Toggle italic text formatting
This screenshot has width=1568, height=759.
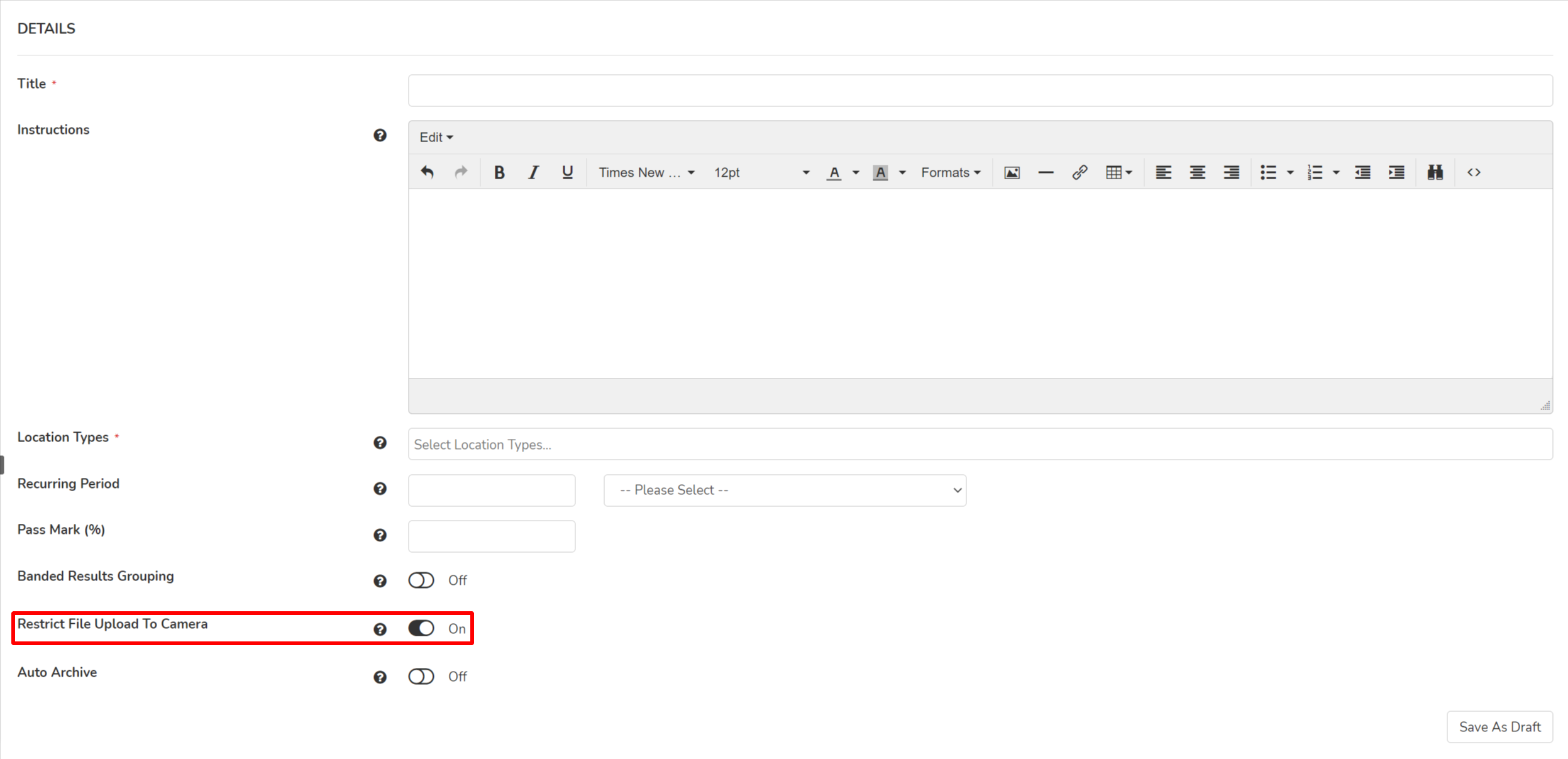(x=533, y=172)
